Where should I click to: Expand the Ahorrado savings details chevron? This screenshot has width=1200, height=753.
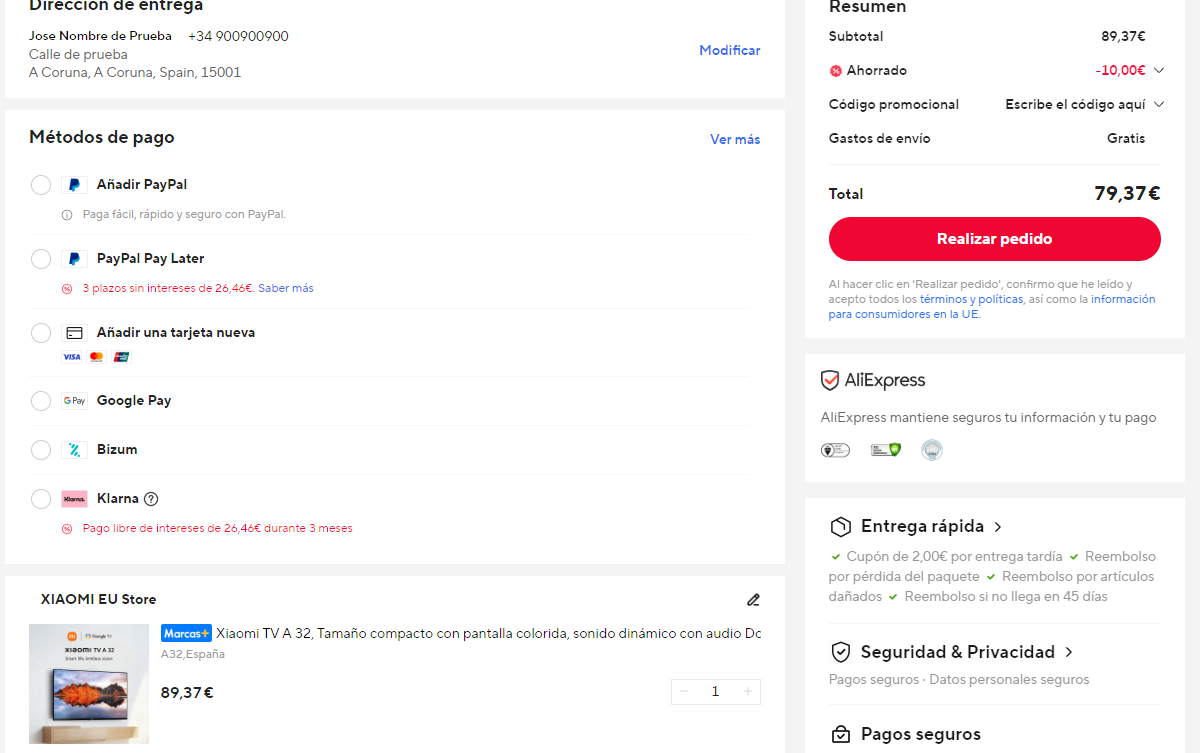[x=1159, y=70]
